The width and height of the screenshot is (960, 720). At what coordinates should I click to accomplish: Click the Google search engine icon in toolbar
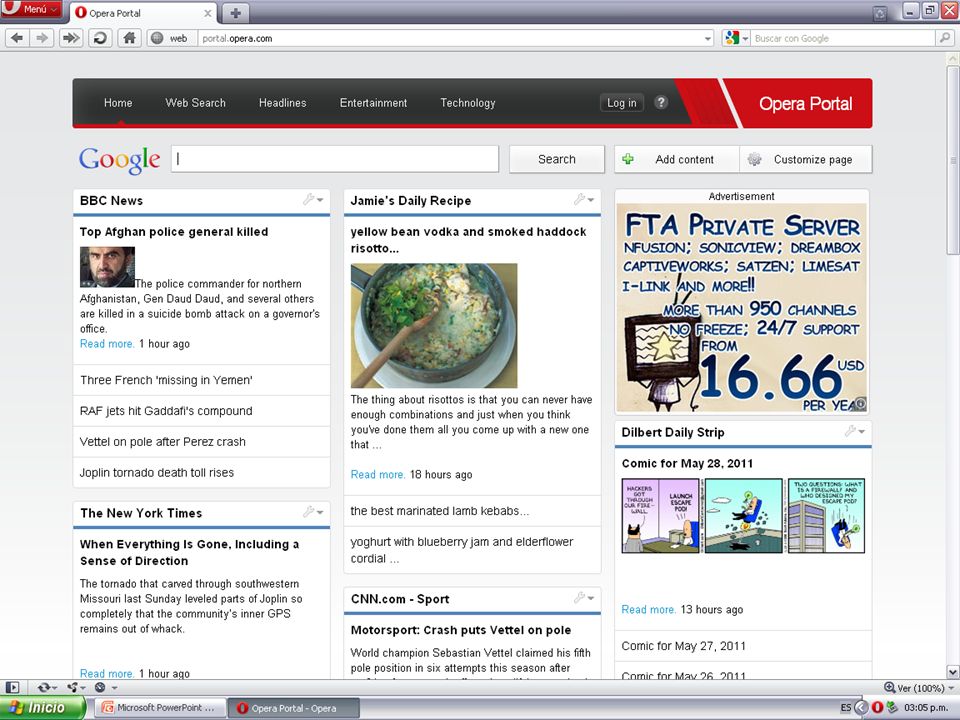pyautogui.click(x=731, y=38)
